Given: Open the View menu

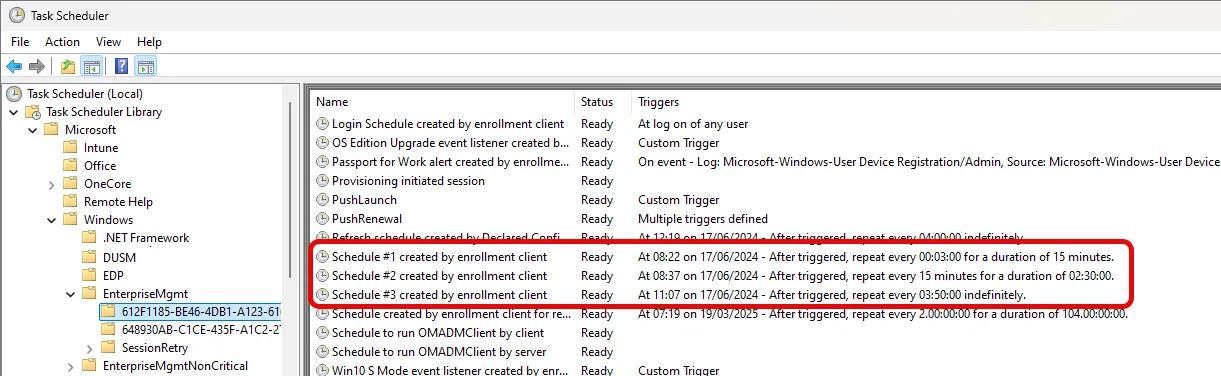Looking at the screenshot, I should pos(108,42).
